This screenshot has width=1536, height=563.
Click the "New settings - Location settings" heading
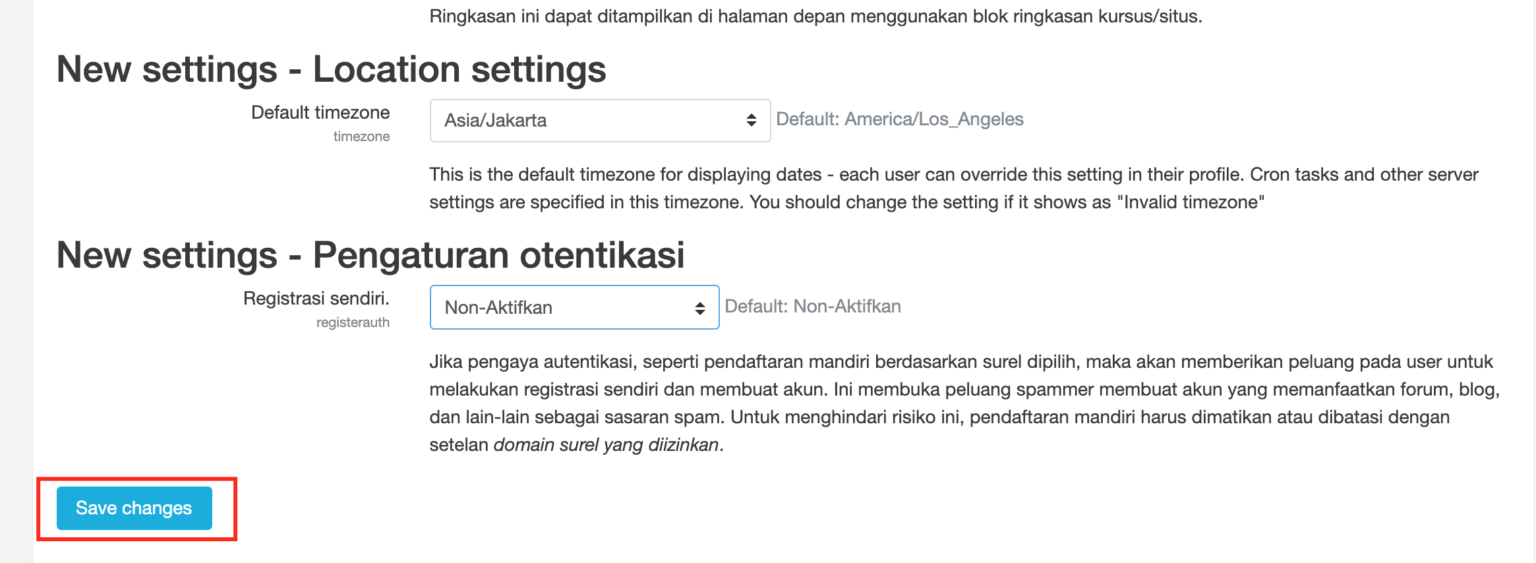[x=331, y=69]
